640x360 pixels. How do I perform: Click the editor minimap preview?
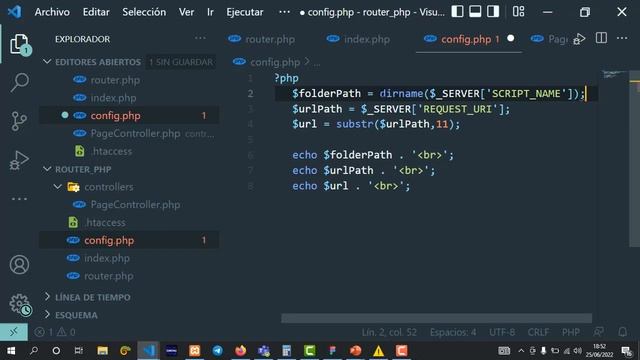(x=615, y=74)
